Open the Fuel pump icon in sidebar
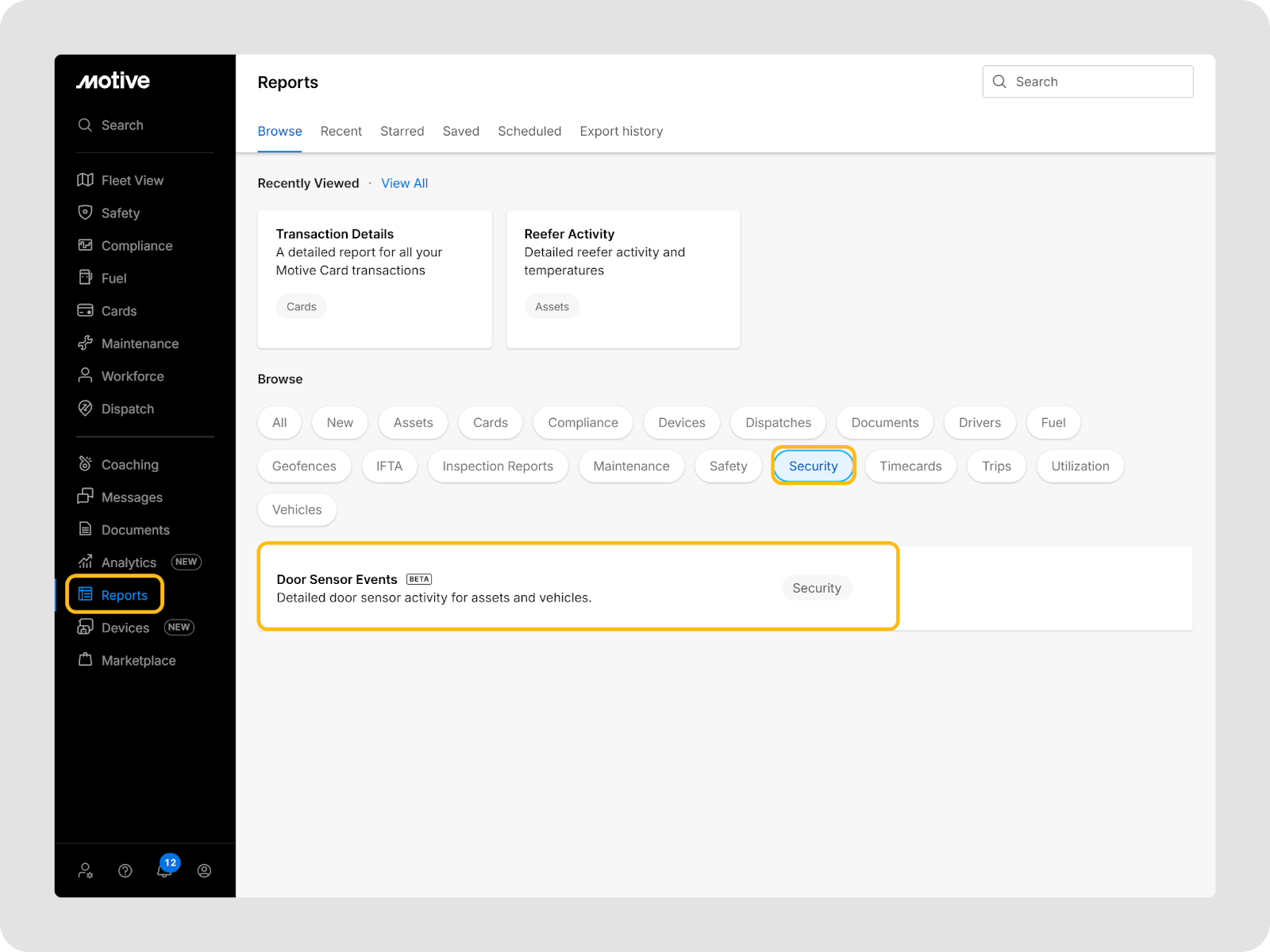This screenshot has width=1270, height=952. coord(85,278)
